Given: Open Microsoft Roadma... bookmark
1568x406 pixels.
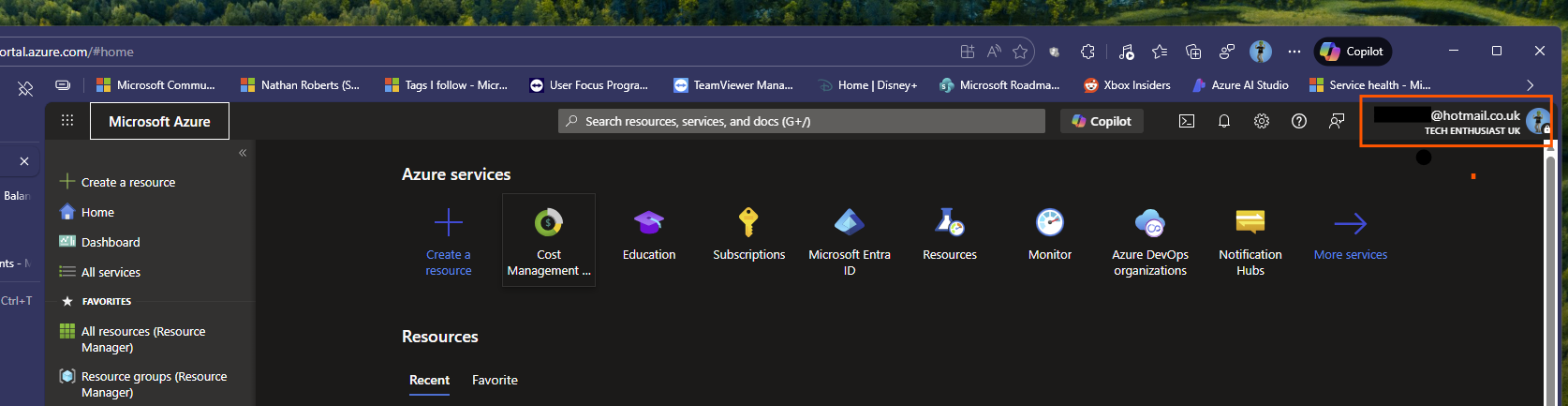Looking at the screenshot, I should click(999, 84).
